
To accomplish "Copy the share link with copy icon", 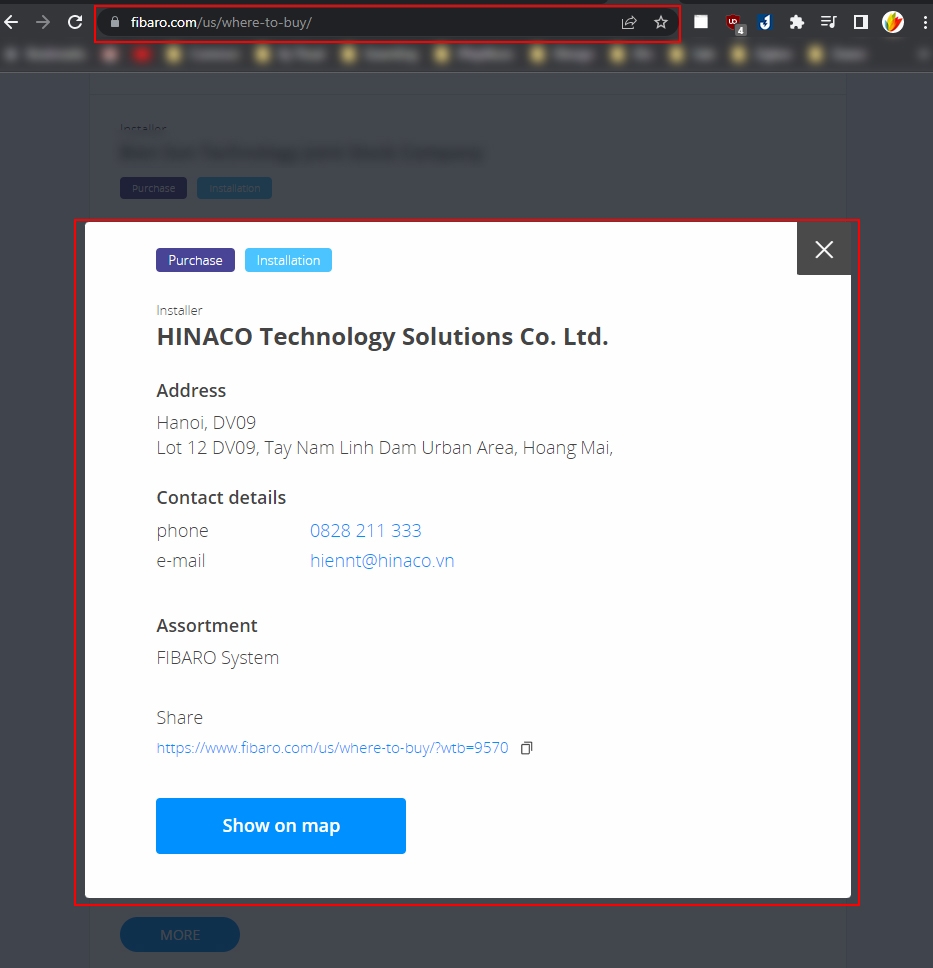I will pyautogui.click(x=526, y=748).
